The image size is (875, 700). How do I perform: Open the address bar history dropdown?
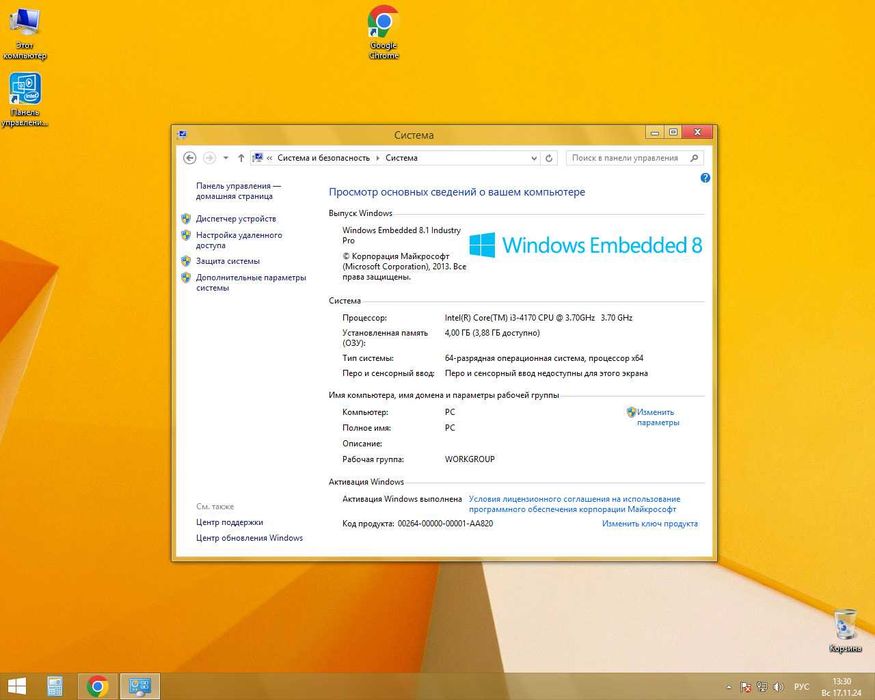[x=534, y=158]
